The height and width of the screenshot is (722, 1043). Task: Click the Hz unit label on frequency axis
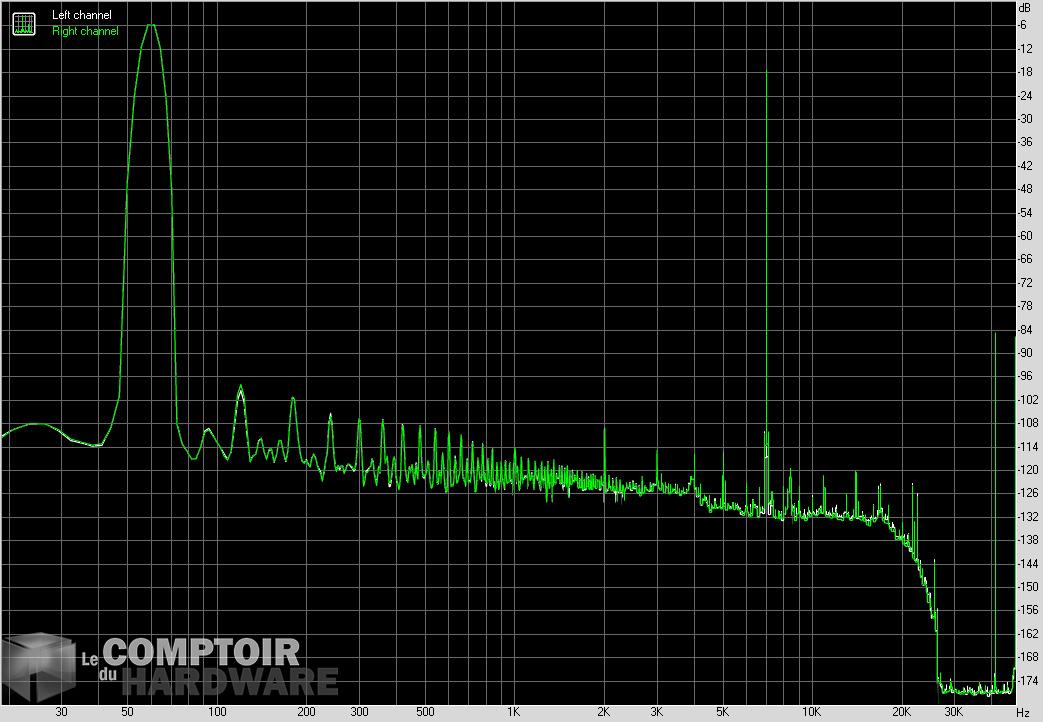click(x=1022, y=712)
